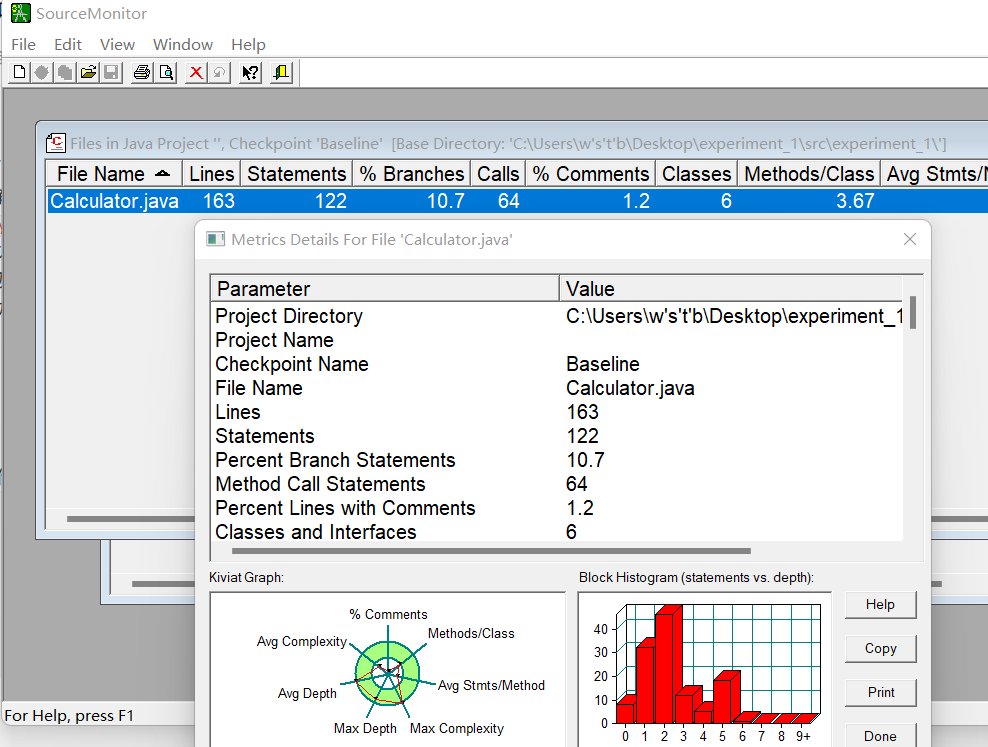Sort by Classes column header
The image size is (988, 747).
pos(696,174)
